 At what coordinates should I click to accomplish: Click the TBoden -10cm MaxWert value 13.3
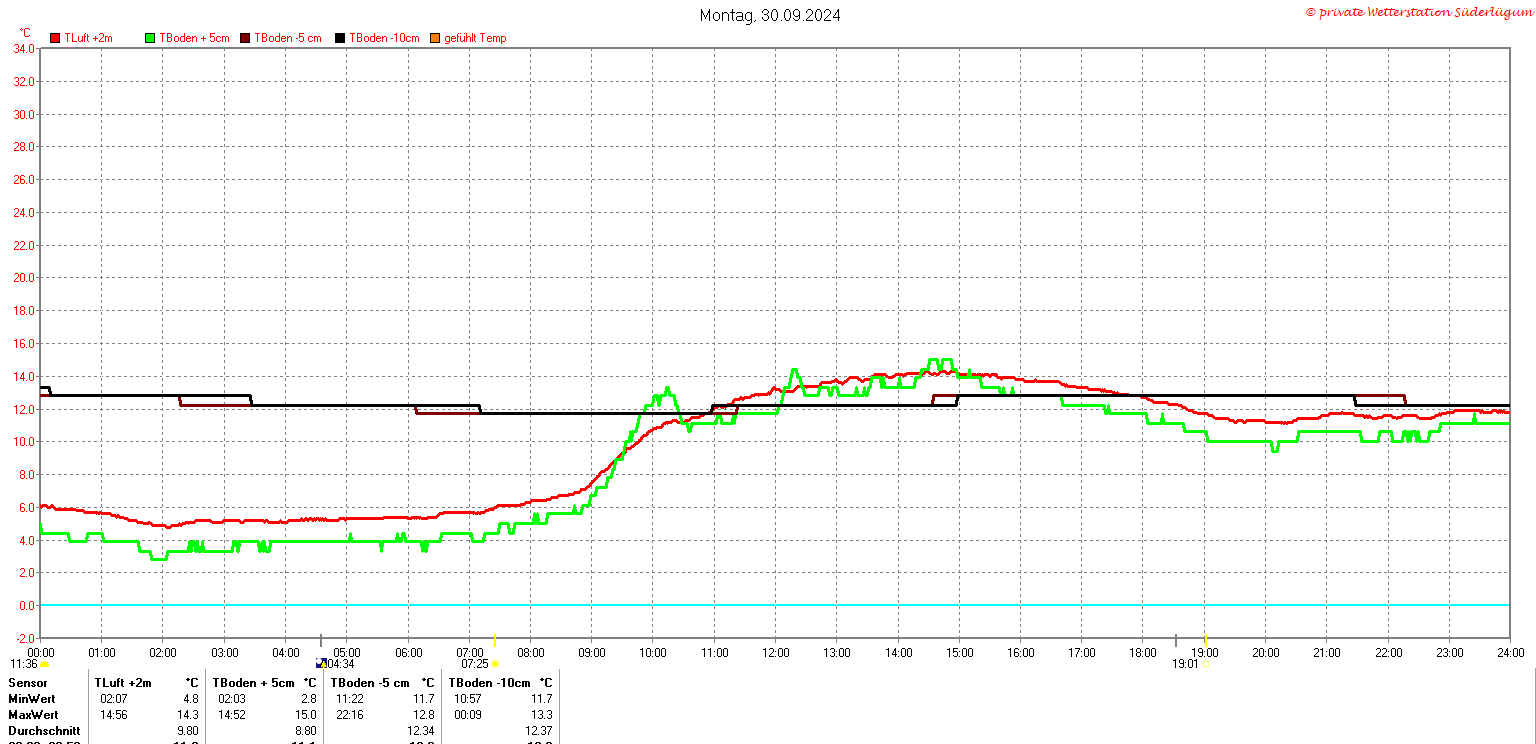click(x=541, y=715)
